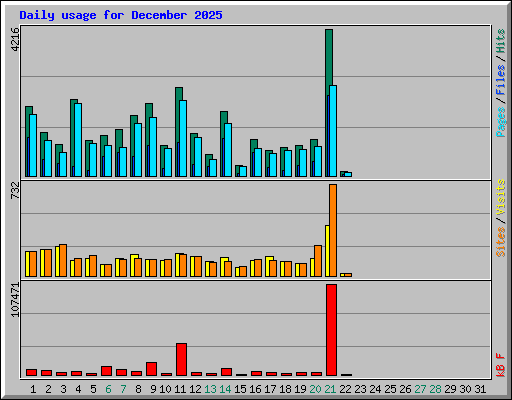Click the day 9 axis label
Screen dimensions: 512x400
pyautogui.click(x=153, y=389)
